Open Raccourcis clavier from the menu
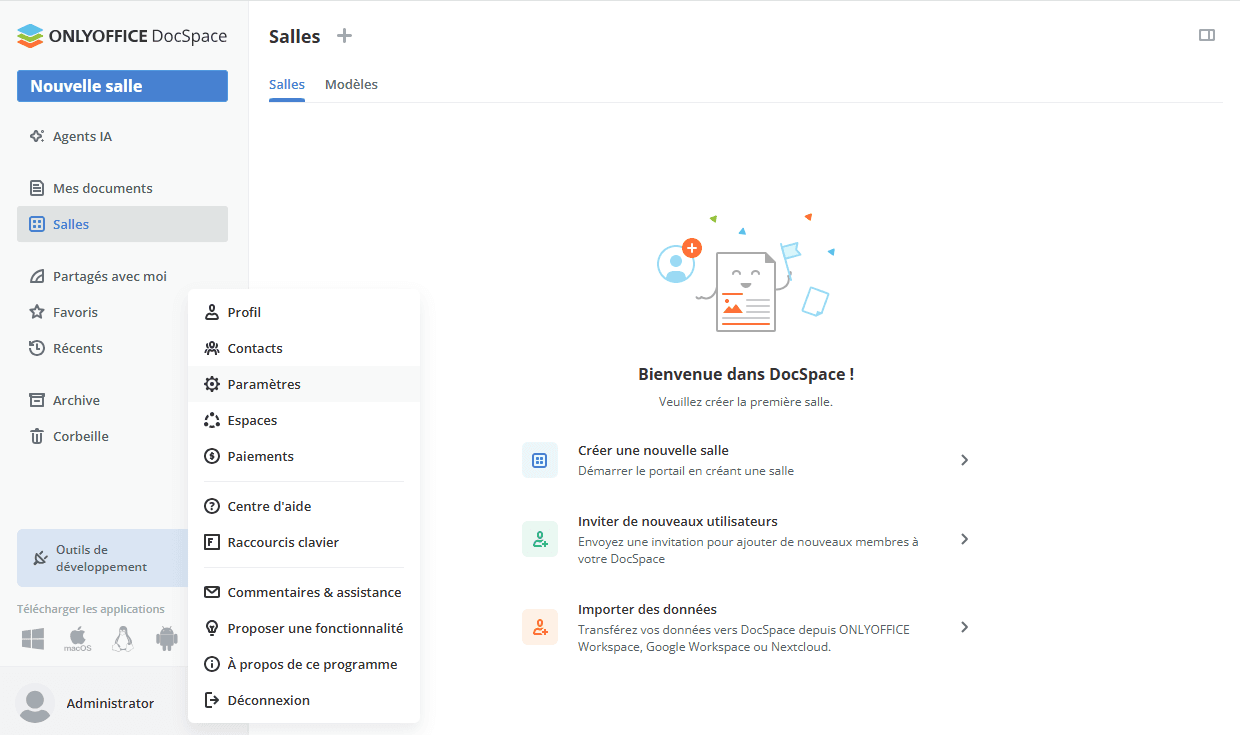 click(x=283, y=542)
